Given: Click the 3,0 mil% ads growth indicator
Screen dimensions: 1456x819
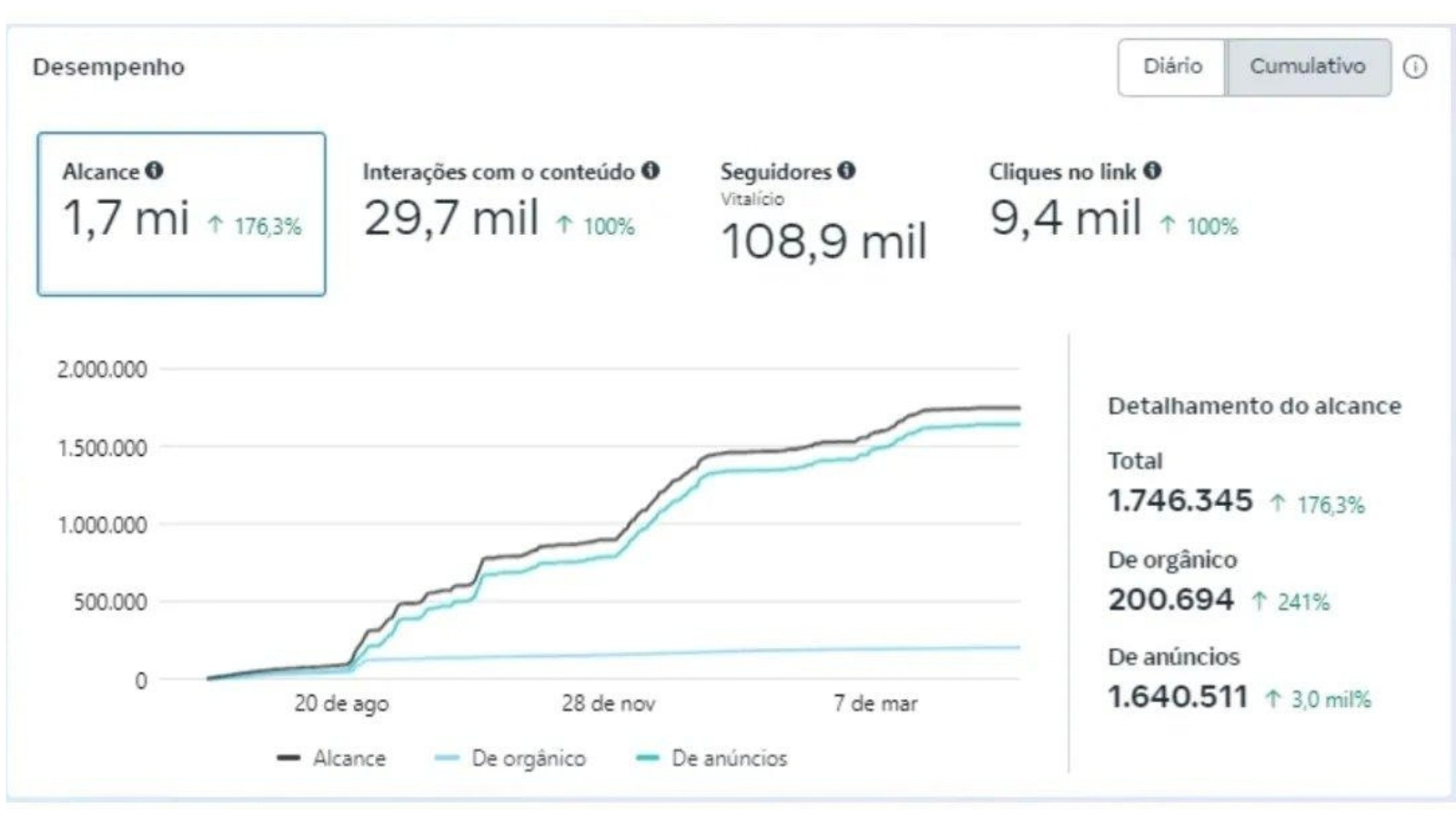Looking at the screenshot, I should [x=1318, y=699].
